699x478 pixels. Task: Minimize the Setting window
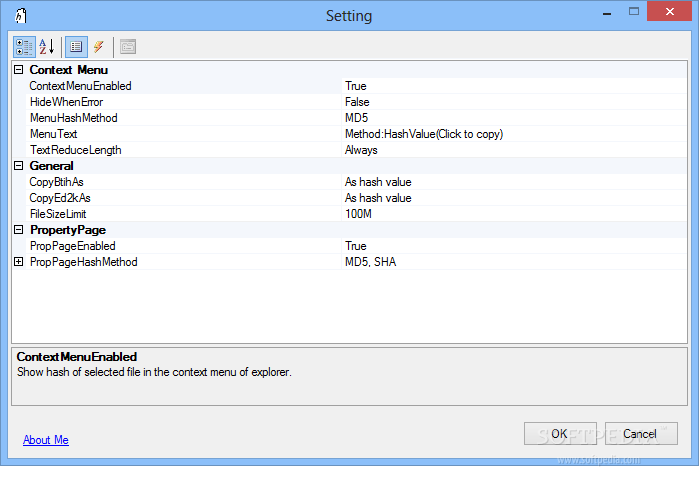click(x=607, y=12)
